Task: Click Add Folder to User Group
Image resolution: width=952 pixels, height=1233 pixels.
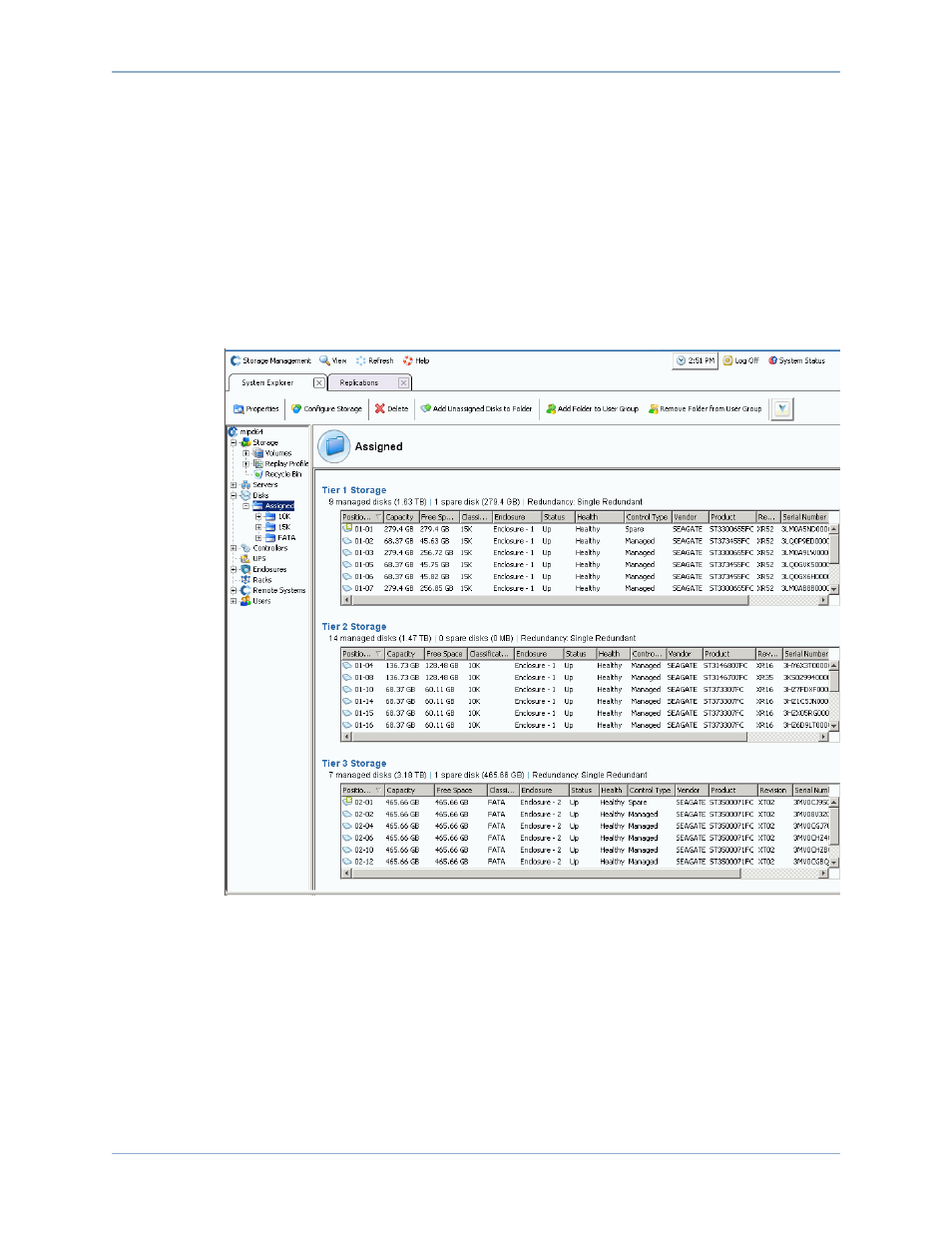Action: pos(592,408)
